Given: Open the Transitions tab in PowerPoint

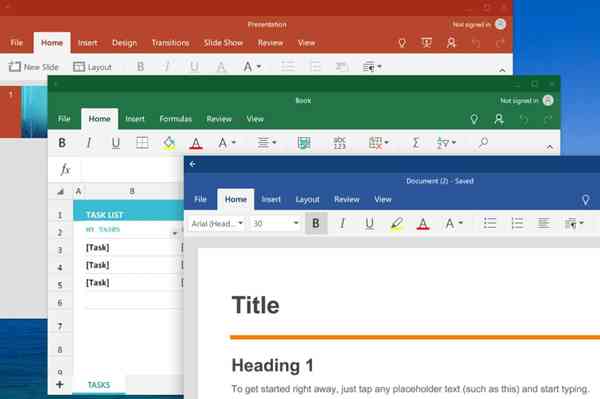Looking at the screenshot, I should pyautogui.click(x=170, y=43).
